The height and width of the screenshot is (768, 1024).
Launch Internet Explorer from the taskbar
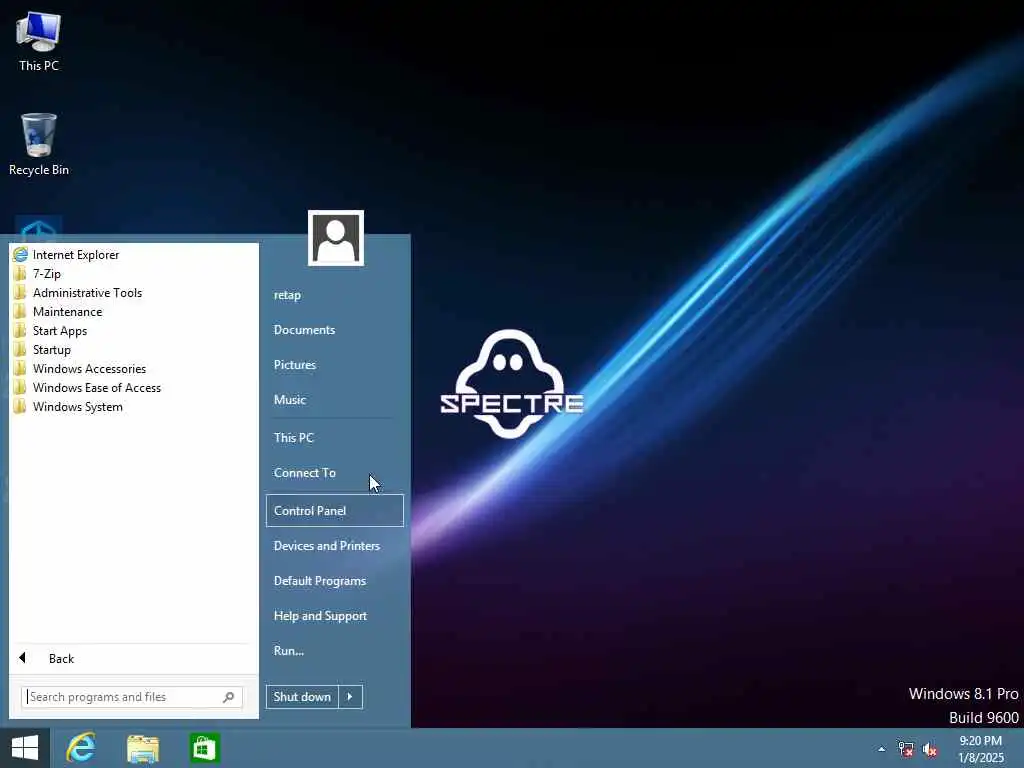pyautogui.click(x=81, y=748)
